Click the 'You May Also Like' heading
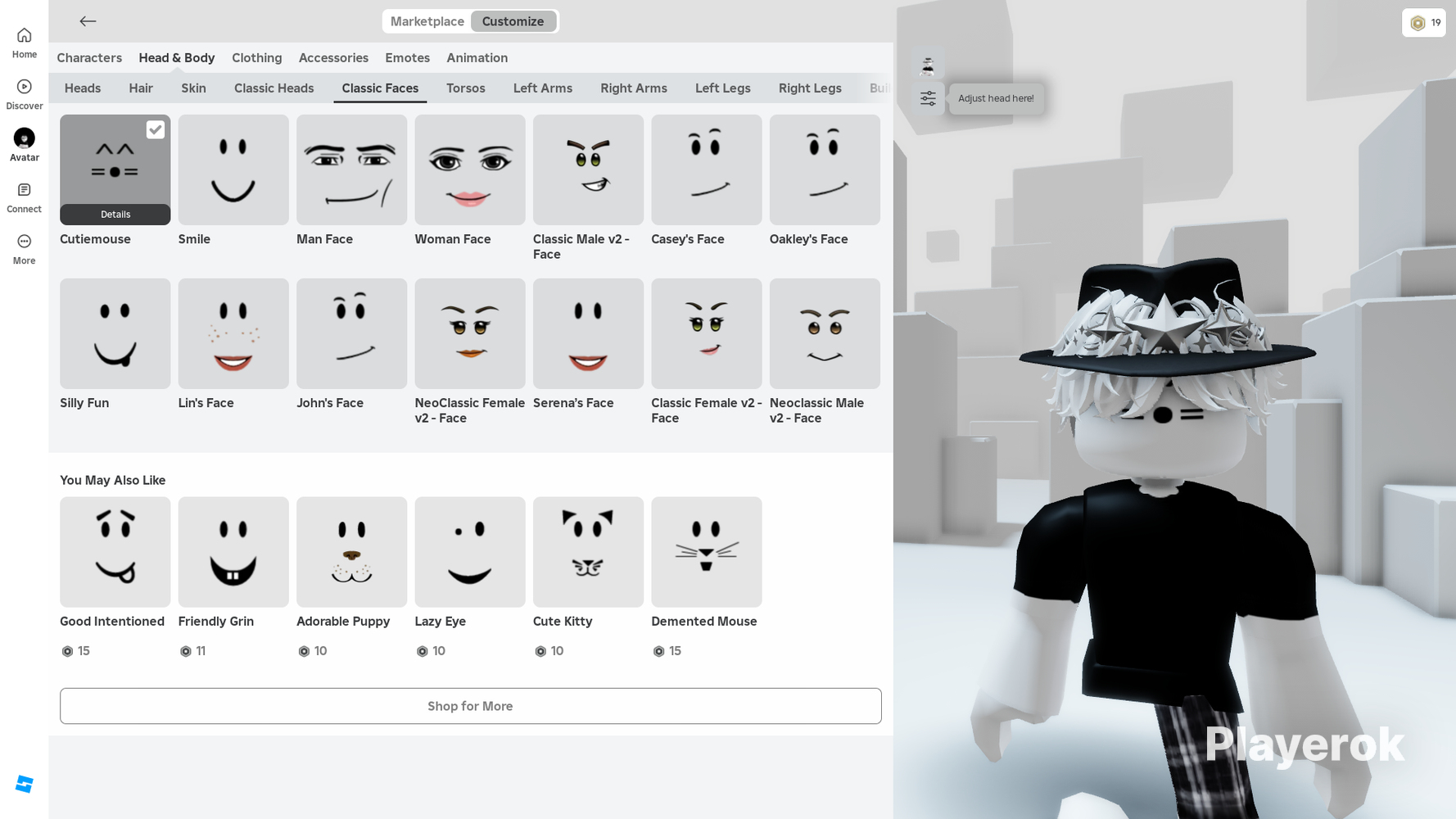 (113, 480)
